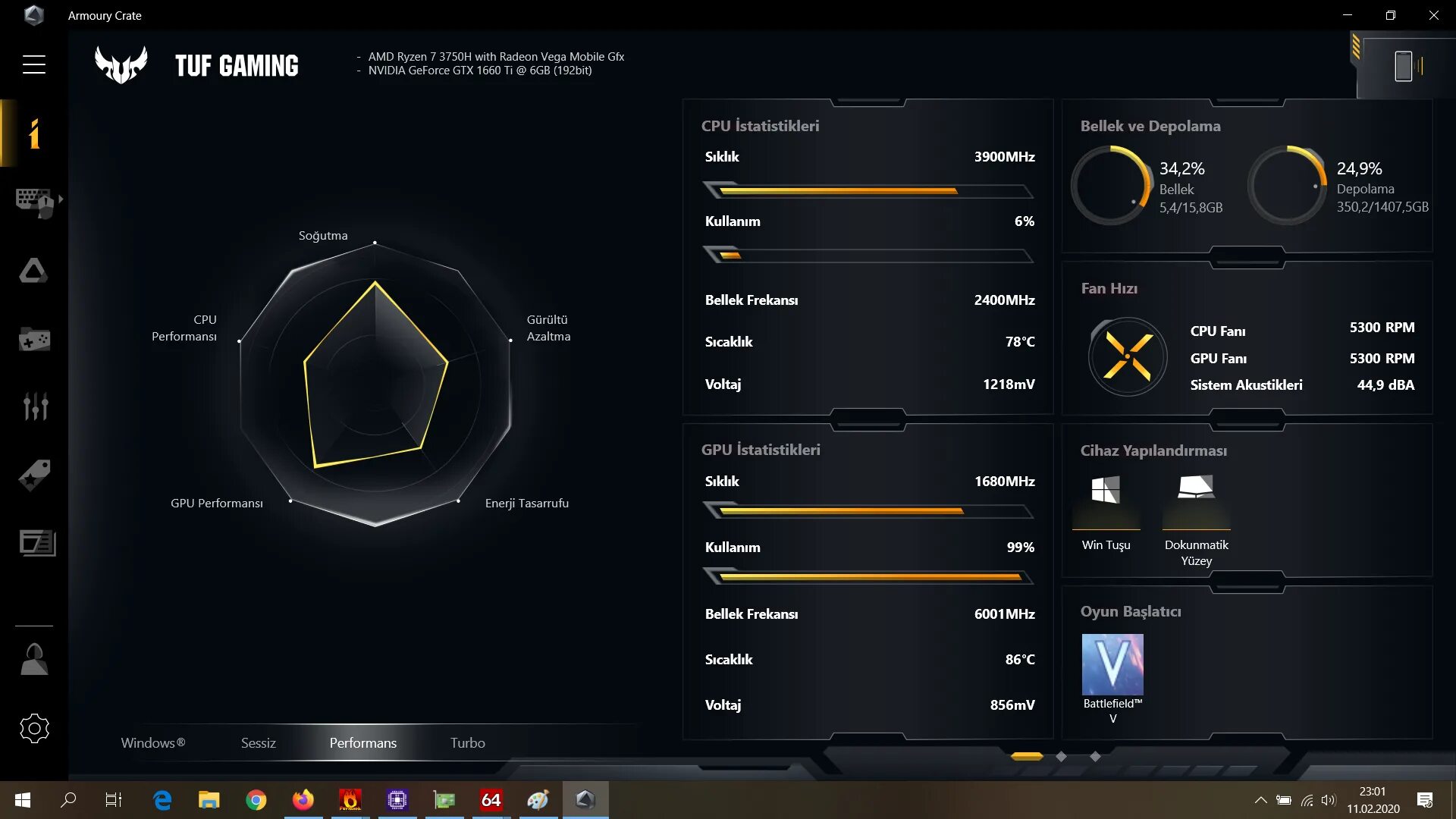Open the Settings gear in sidebar
This screenshot has width=1456, height=819.
coord(34,729)
